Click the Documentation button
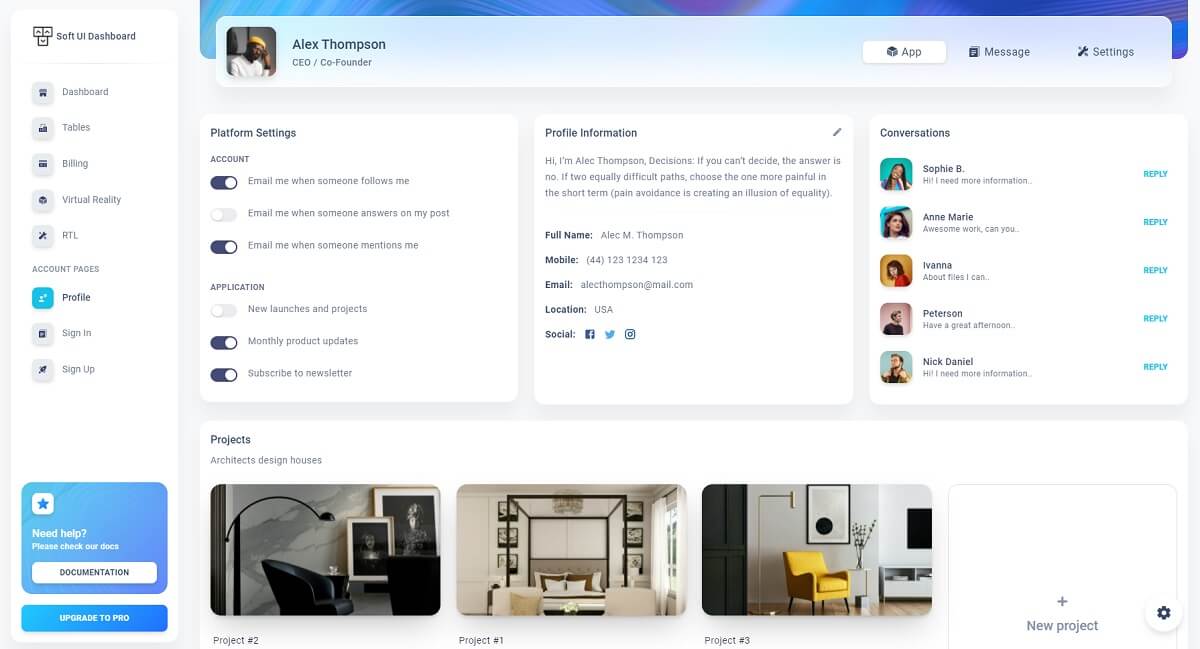This screenshot has height=649, width=1200. tap(94, 572)
